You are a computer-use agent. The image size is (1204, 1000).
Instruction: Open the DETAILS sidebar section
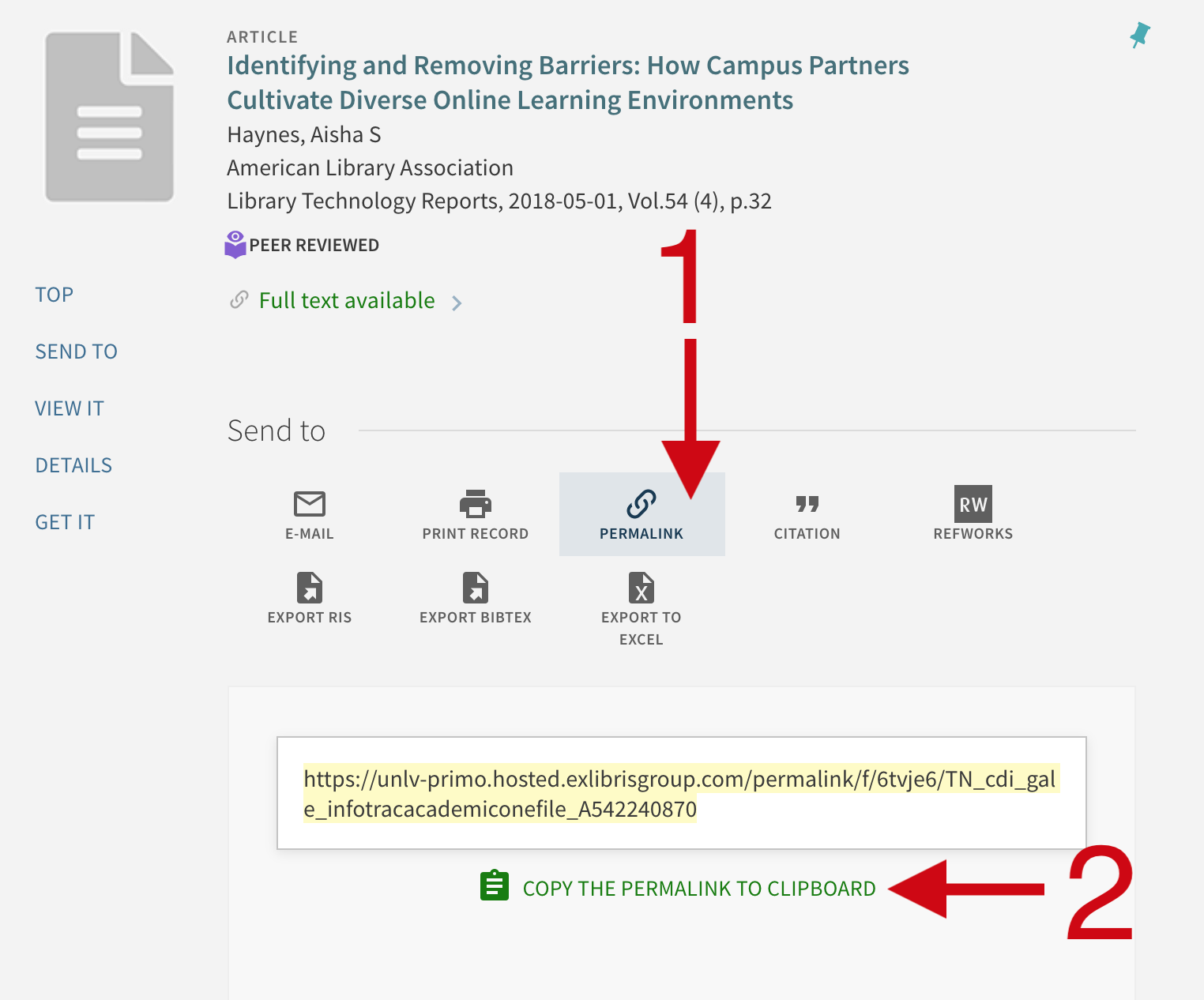73,465
